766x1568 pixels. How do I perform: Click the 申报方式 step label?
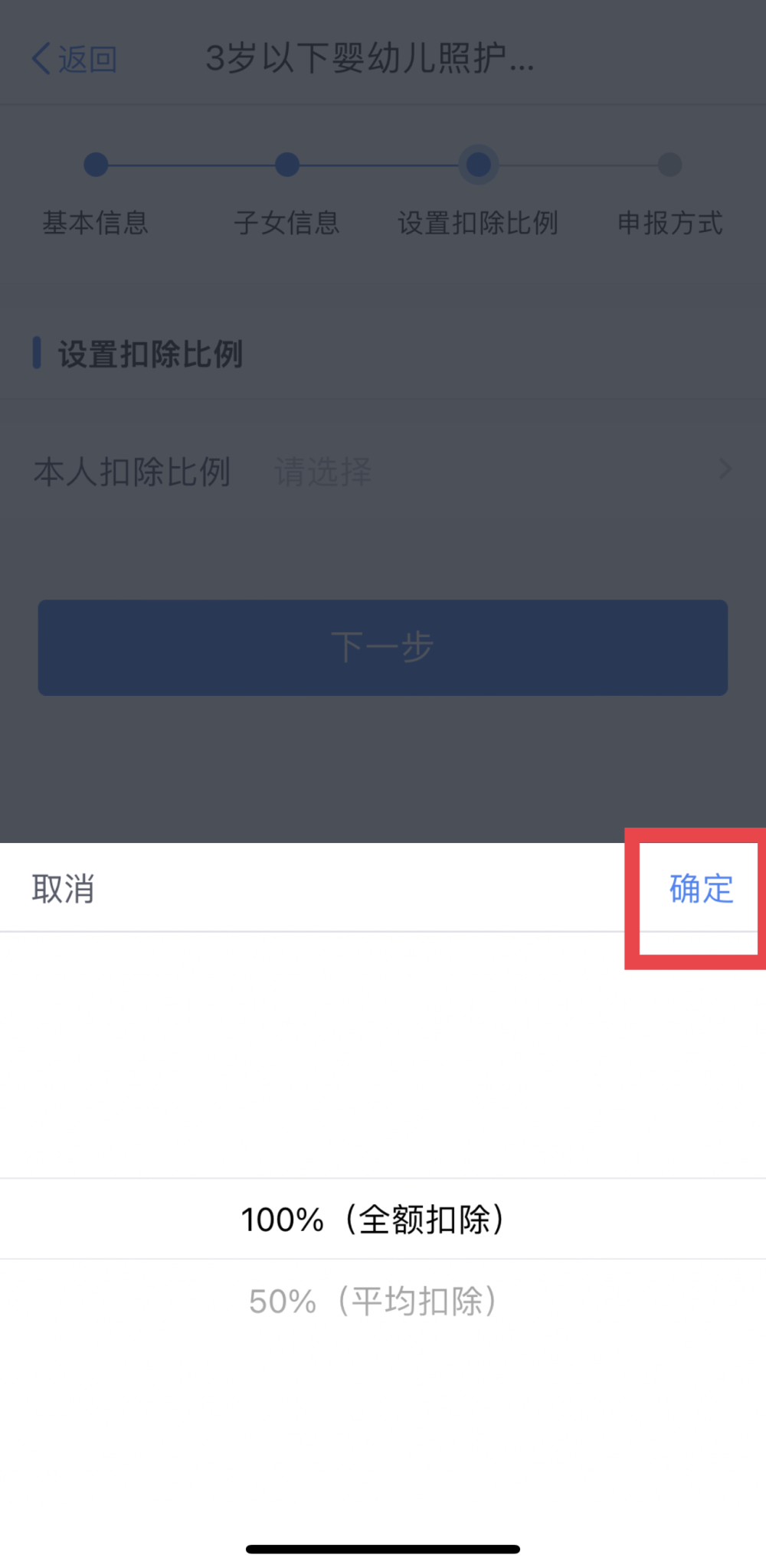(670, 223)
